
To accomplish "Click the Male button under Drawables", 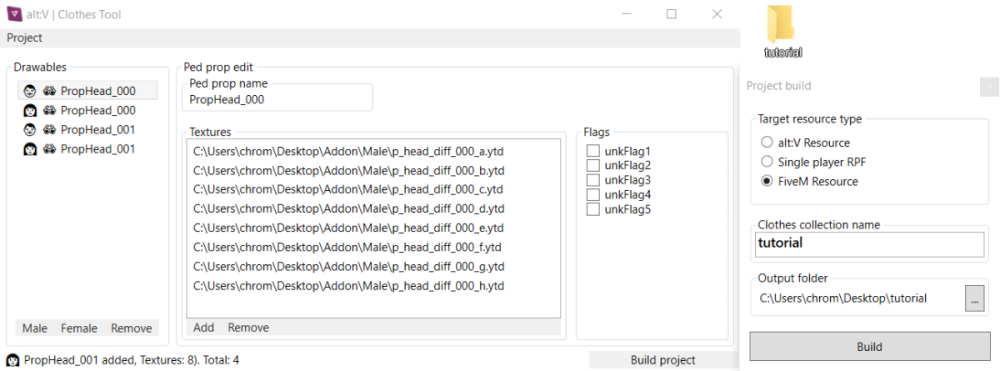I will tap(35, 328).
